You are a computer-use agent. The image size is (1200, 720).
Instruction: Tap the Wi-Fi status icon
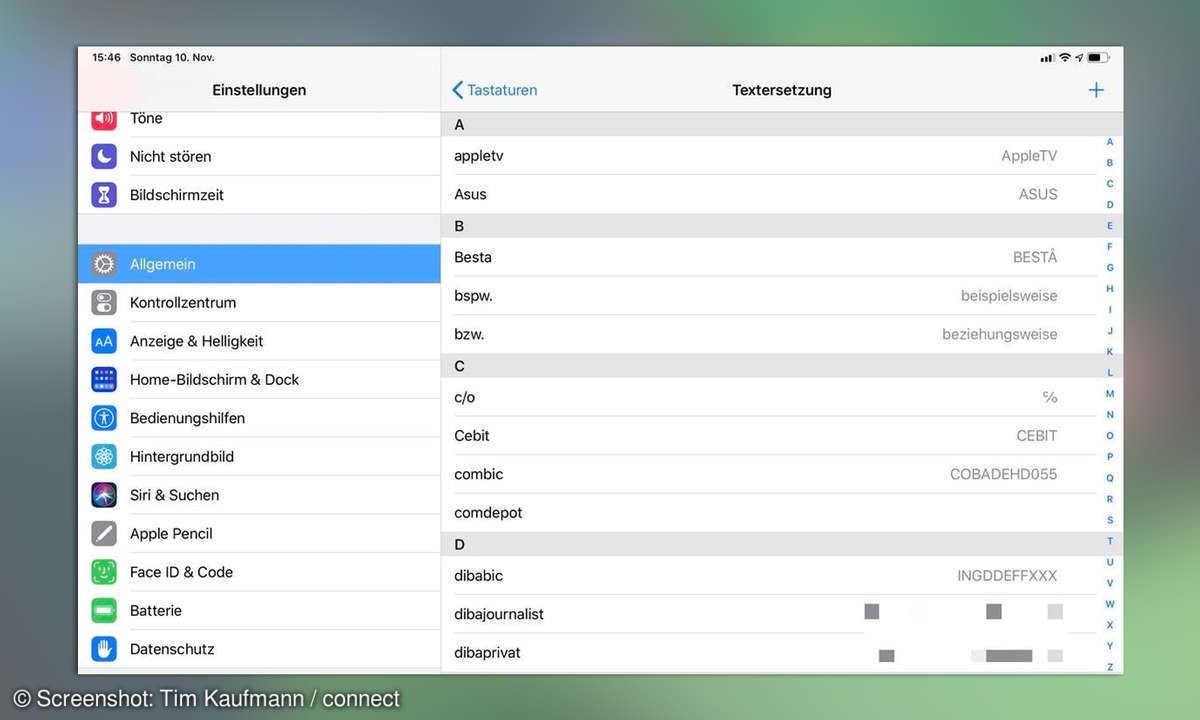pyautogui.click(x=1065, y=58)
